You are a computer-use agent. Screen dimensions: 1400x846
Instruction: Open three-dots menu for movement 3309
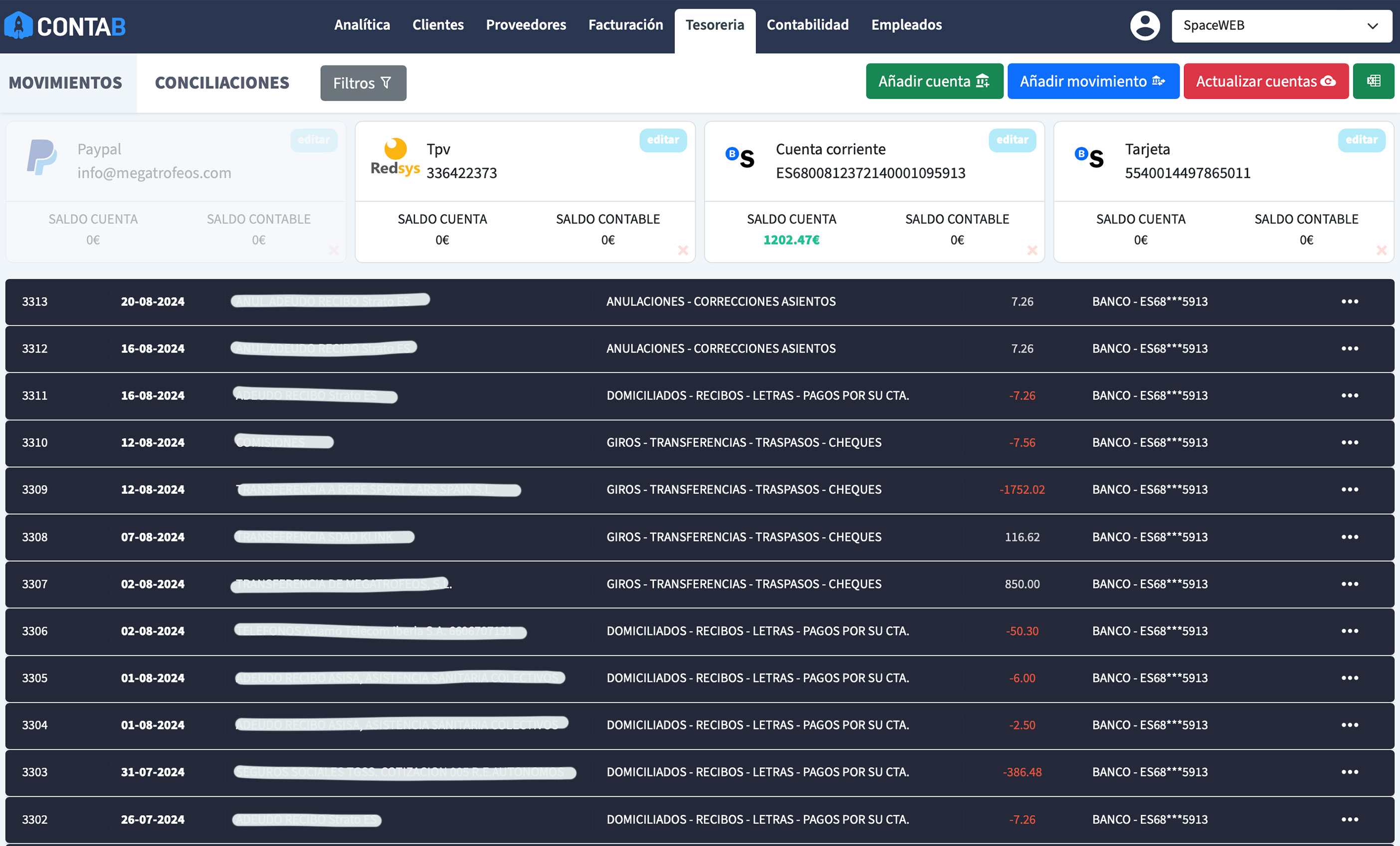click(x=1350, y=490)
